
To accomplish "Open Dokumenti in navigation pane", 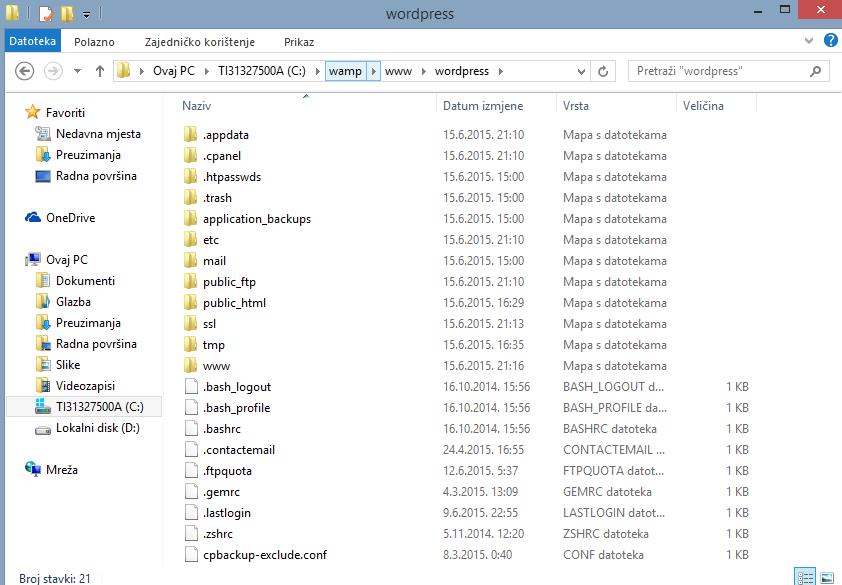I will click(x=85, y=280).
